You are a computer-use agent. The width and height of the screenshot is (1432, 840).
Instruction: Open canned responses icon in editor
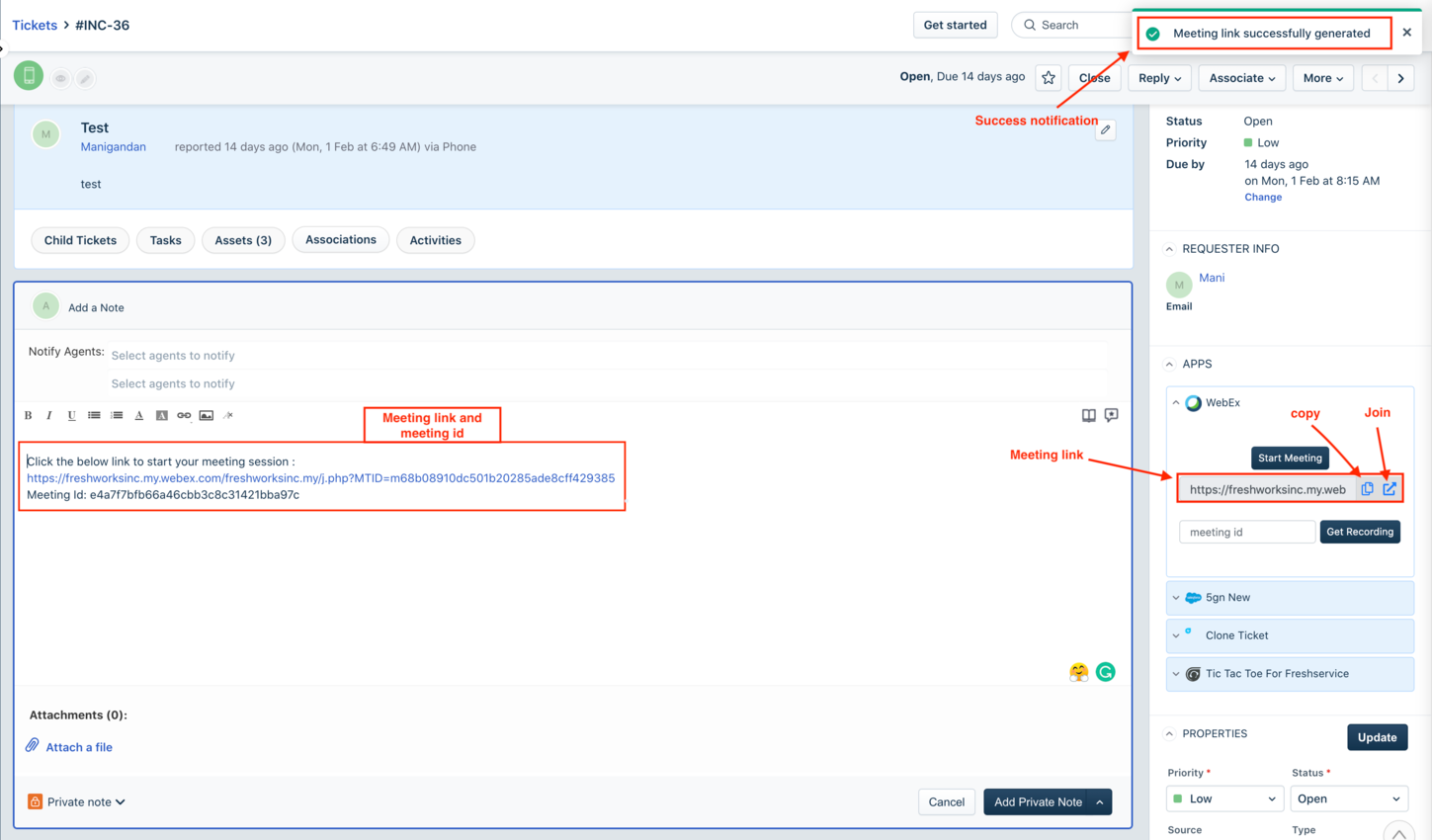(x=1112, y=416)
